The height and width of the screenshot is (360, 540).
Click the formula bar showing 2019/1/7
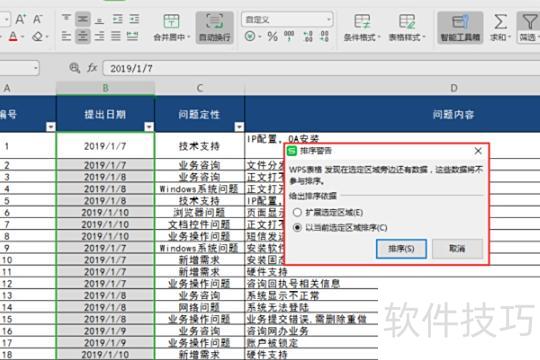pyautogui.click(x=321, y=68)
